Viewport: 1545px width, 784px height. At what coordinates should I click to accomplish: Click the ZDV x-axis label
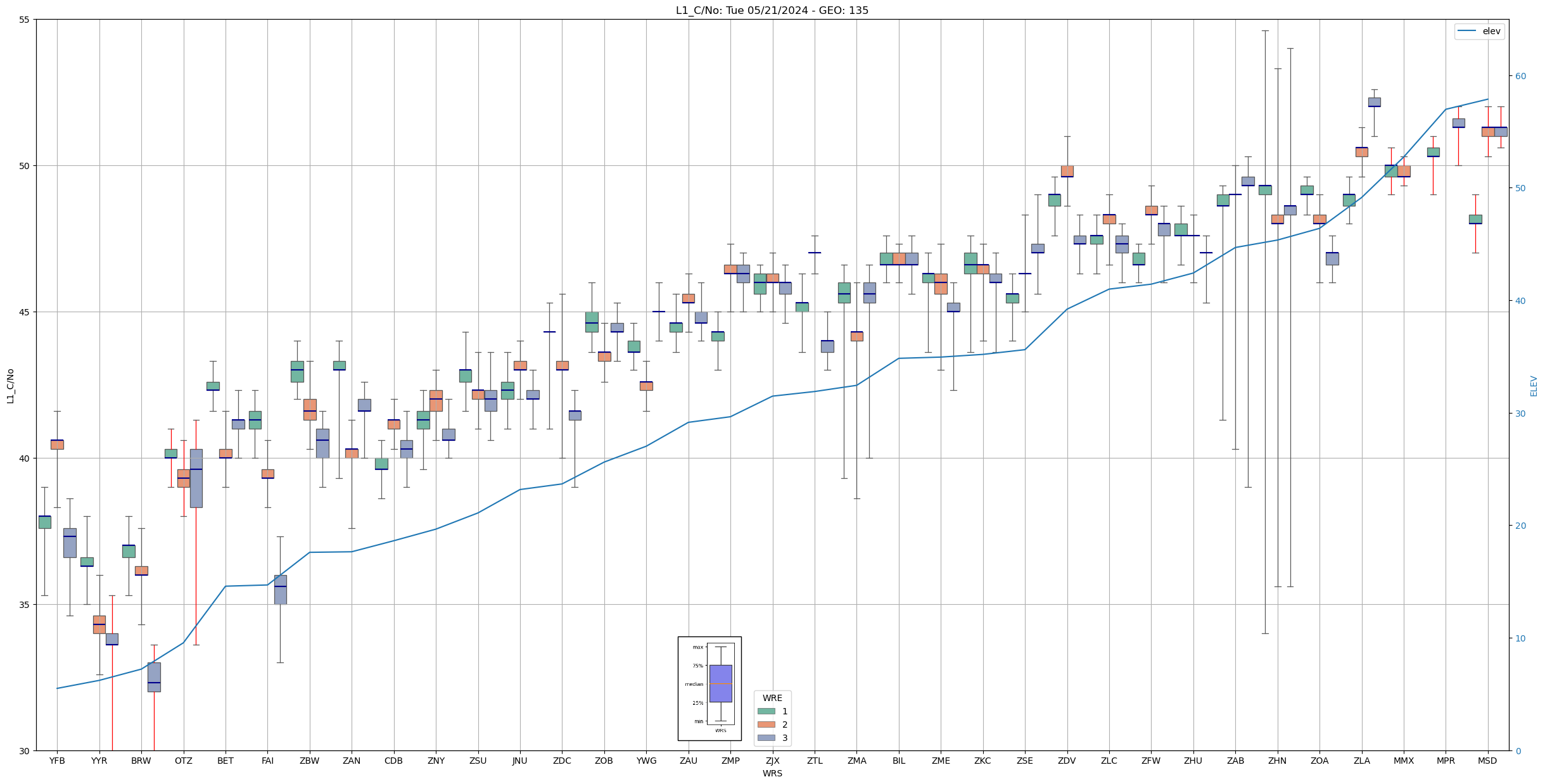pos(1067,761)
